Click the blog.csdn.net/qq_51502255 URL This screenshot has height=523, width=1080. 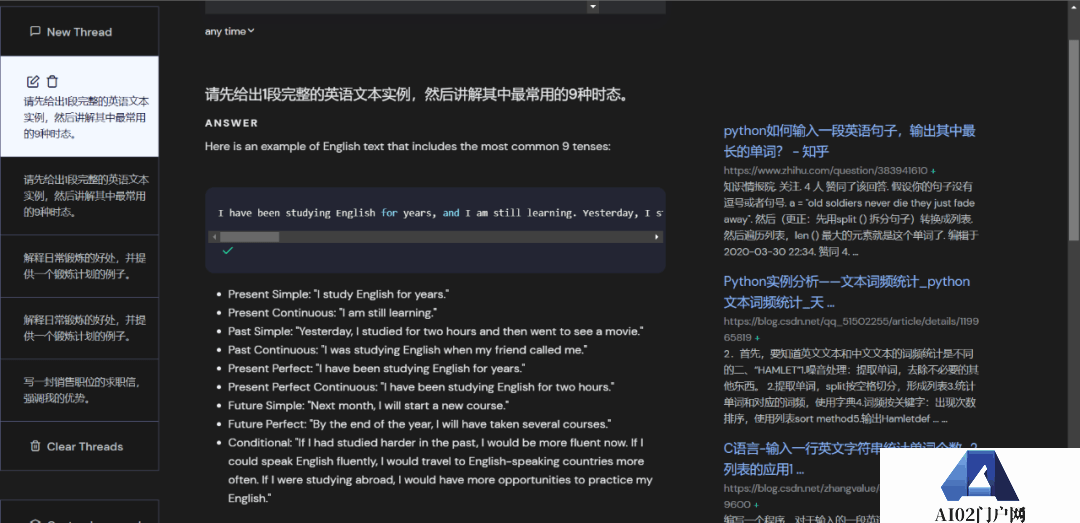click(x=851, y=329)
